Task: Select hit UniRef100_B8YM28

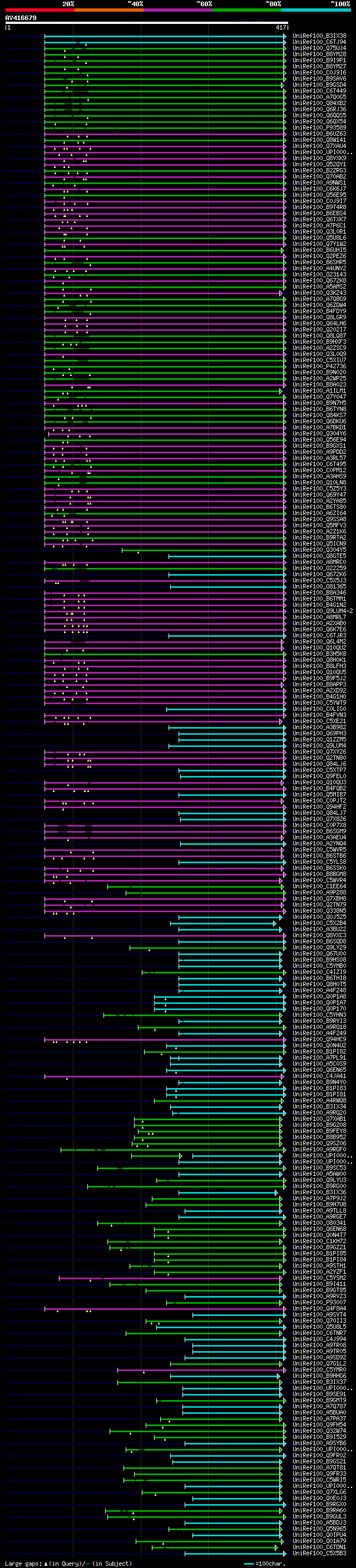Action: click(319, 54)
